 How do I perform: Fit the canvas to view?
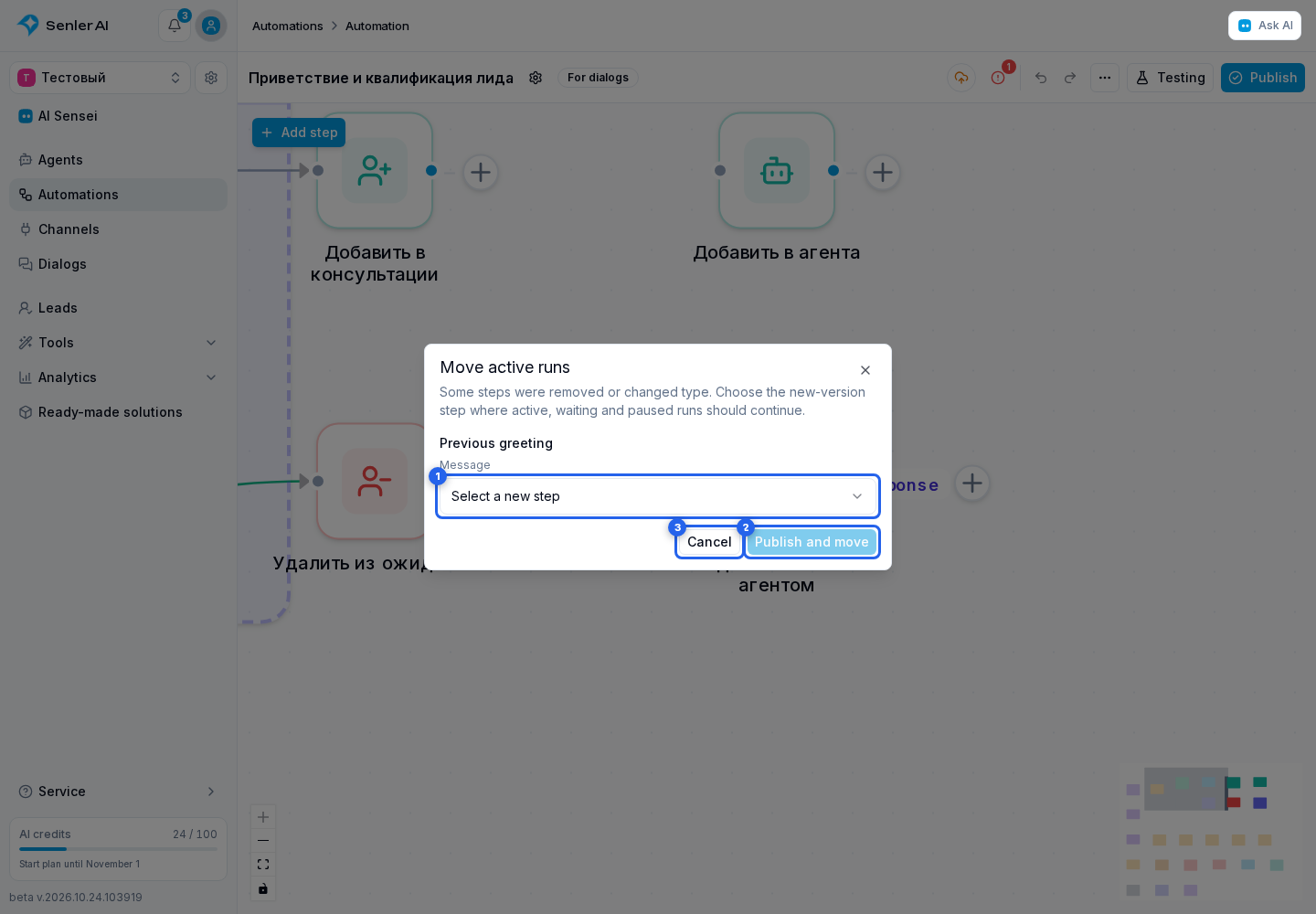tap(263, 865)
